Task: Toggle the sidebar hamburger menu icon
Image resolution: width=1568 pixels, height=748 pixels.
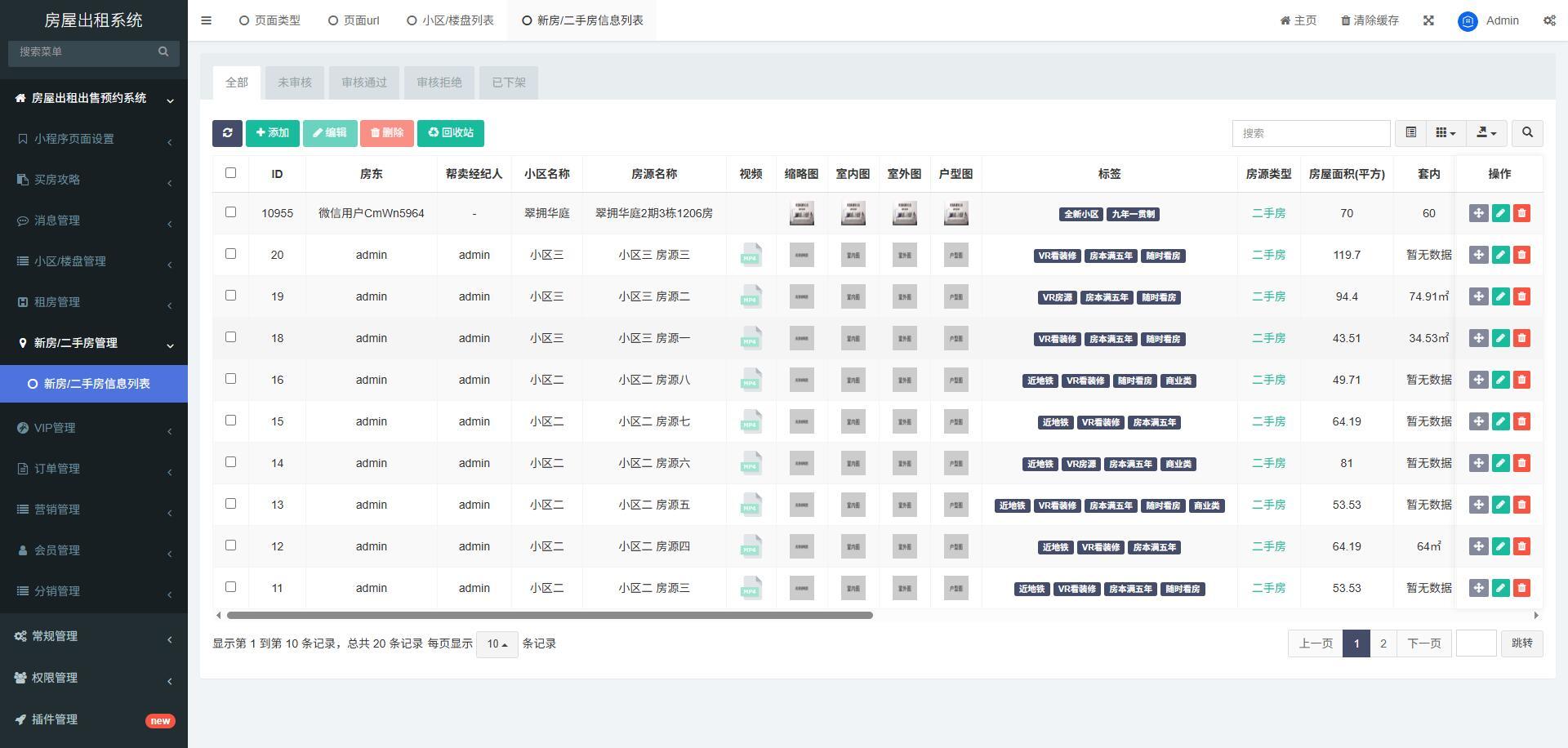Action: pos(206,20)
